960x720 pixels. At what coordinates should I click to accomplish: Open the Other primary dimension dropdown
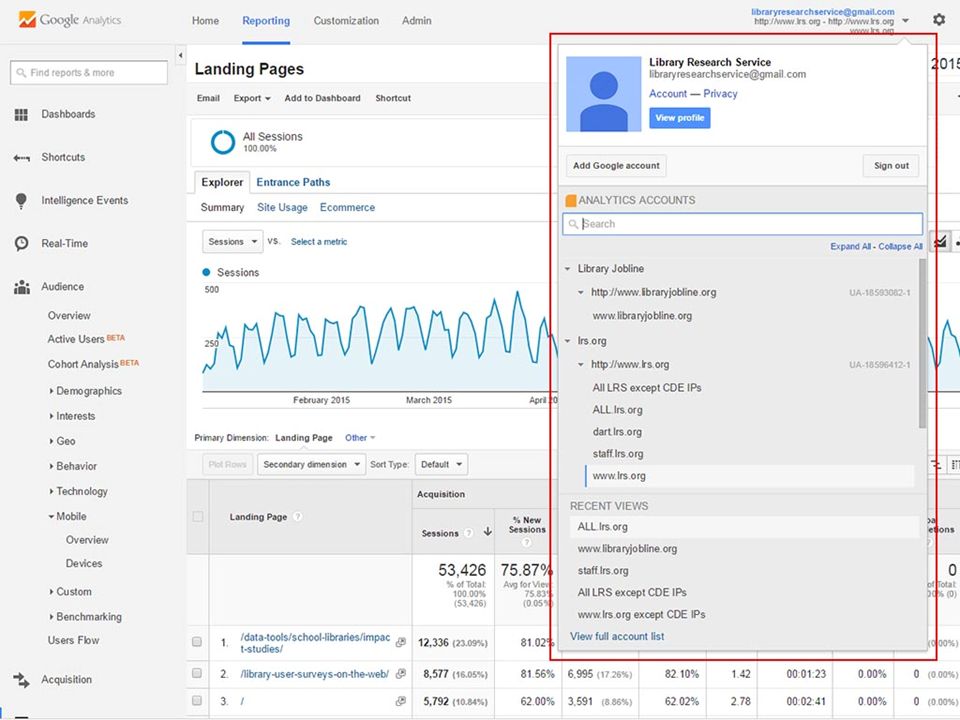tap(360, 438)
